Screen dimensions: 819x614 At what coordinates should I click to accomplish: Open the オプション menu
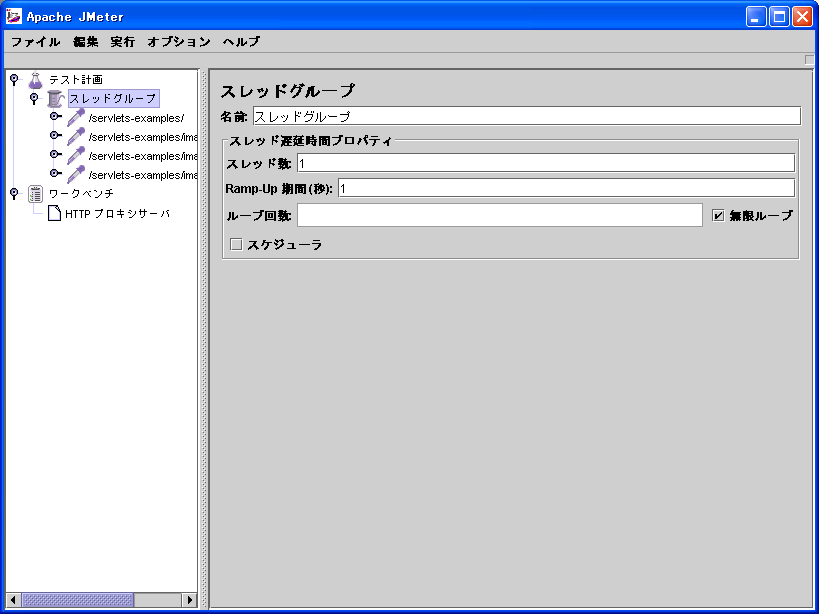[x=179, y=42]
